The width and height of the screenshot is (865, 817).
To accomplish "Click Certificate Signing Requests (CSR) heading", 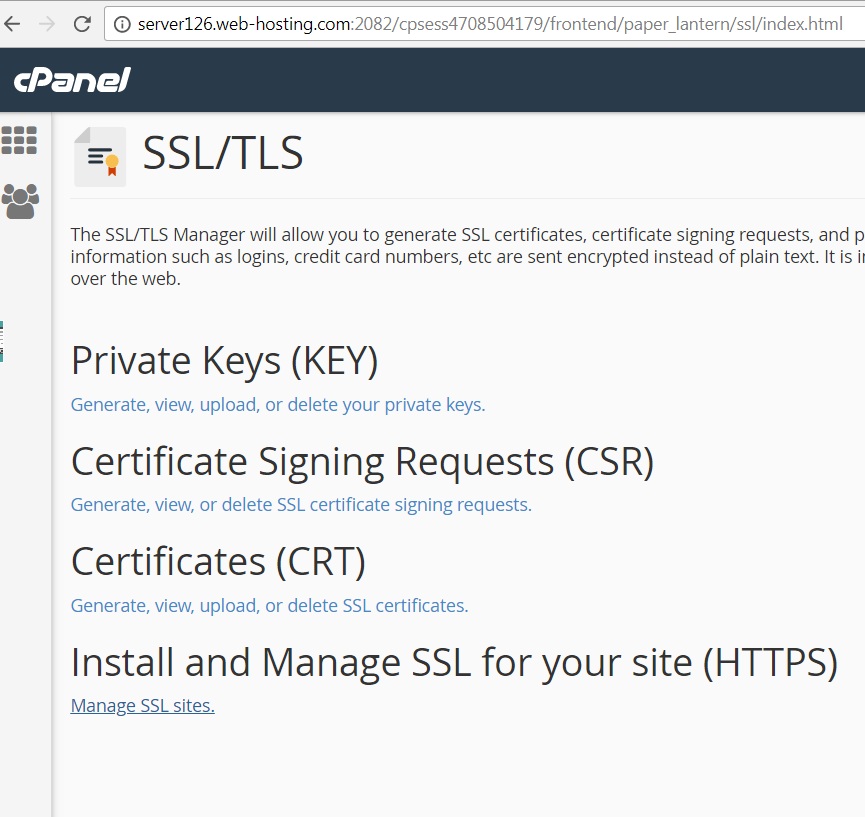I will pyautogui.click(x=362, y=462).
